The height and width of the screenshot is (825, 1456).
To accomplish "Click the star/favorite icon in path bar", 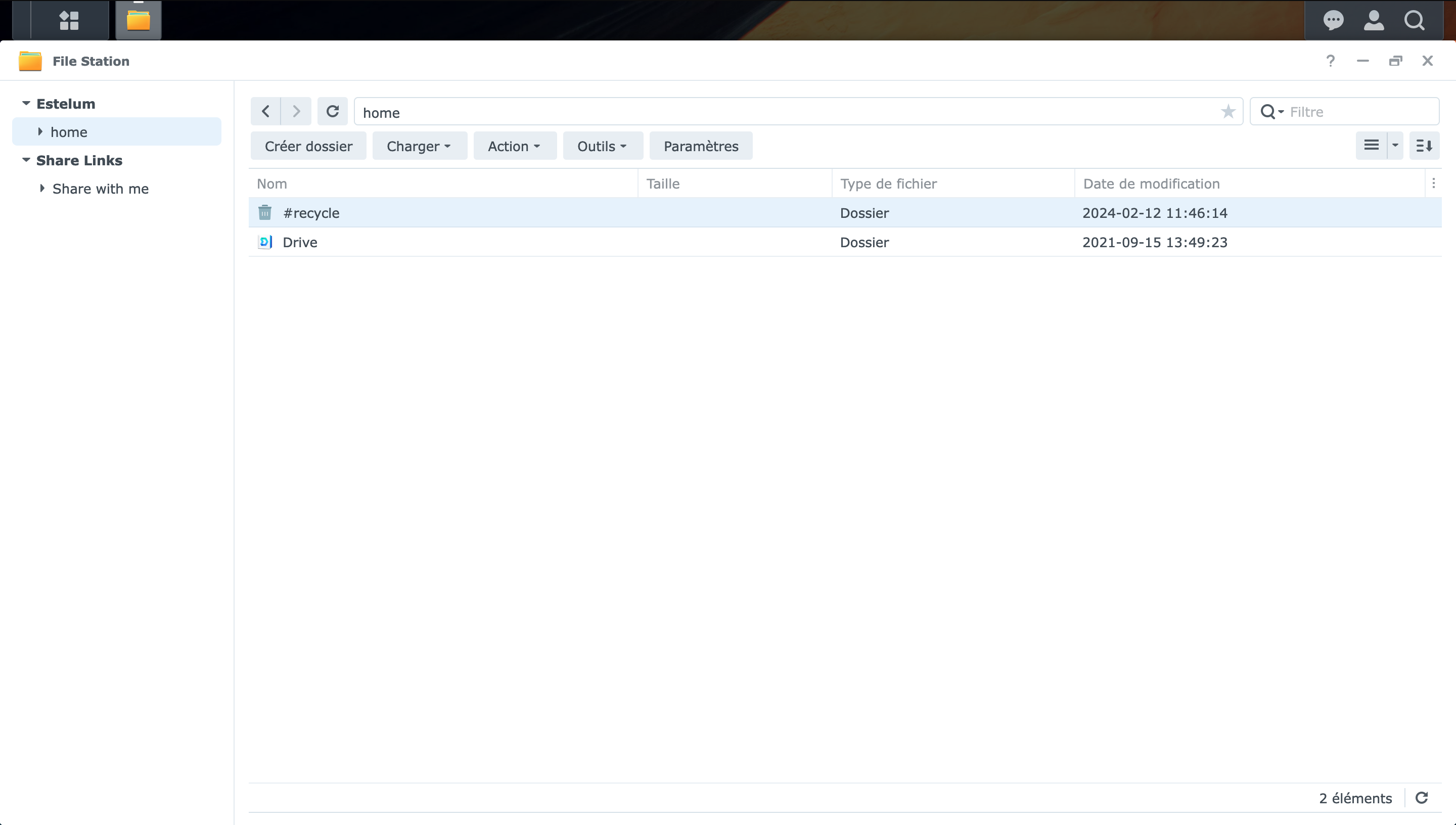I will click(x=1229, y=111).
